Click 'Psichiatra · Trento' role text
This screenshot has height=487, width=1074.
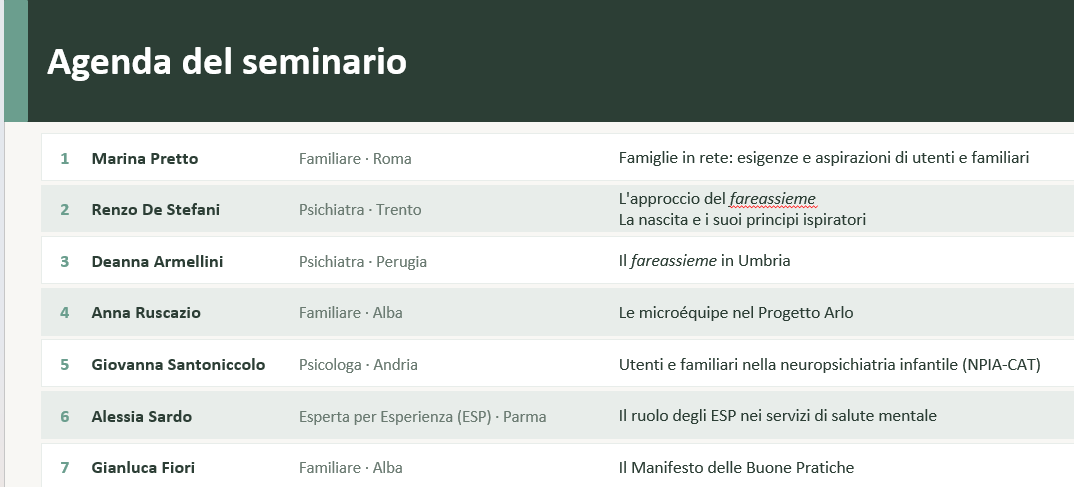pos(360,210)
